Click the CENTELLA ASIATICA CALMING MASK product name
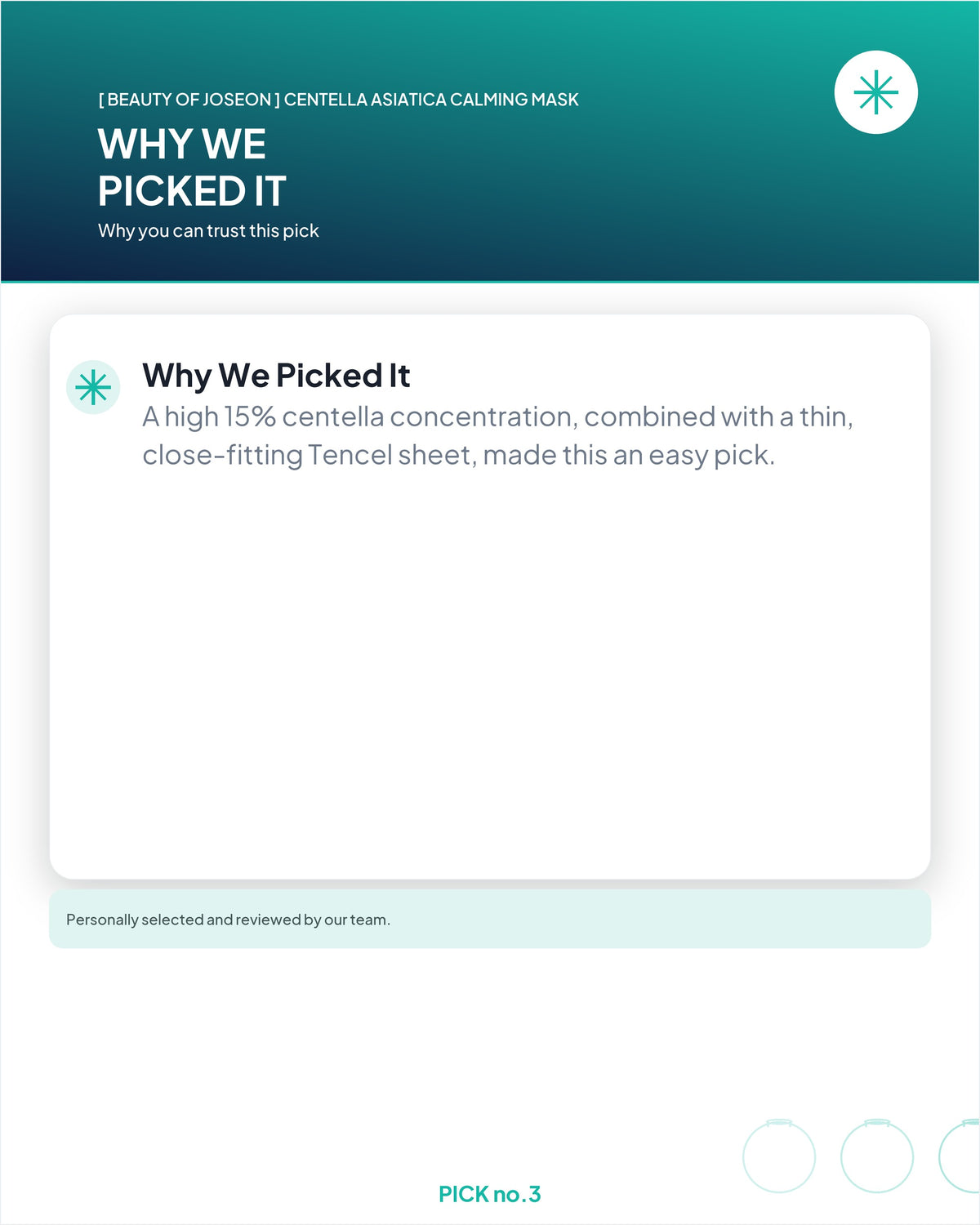This screenshot has width=980, height=1225. point(431,100)
